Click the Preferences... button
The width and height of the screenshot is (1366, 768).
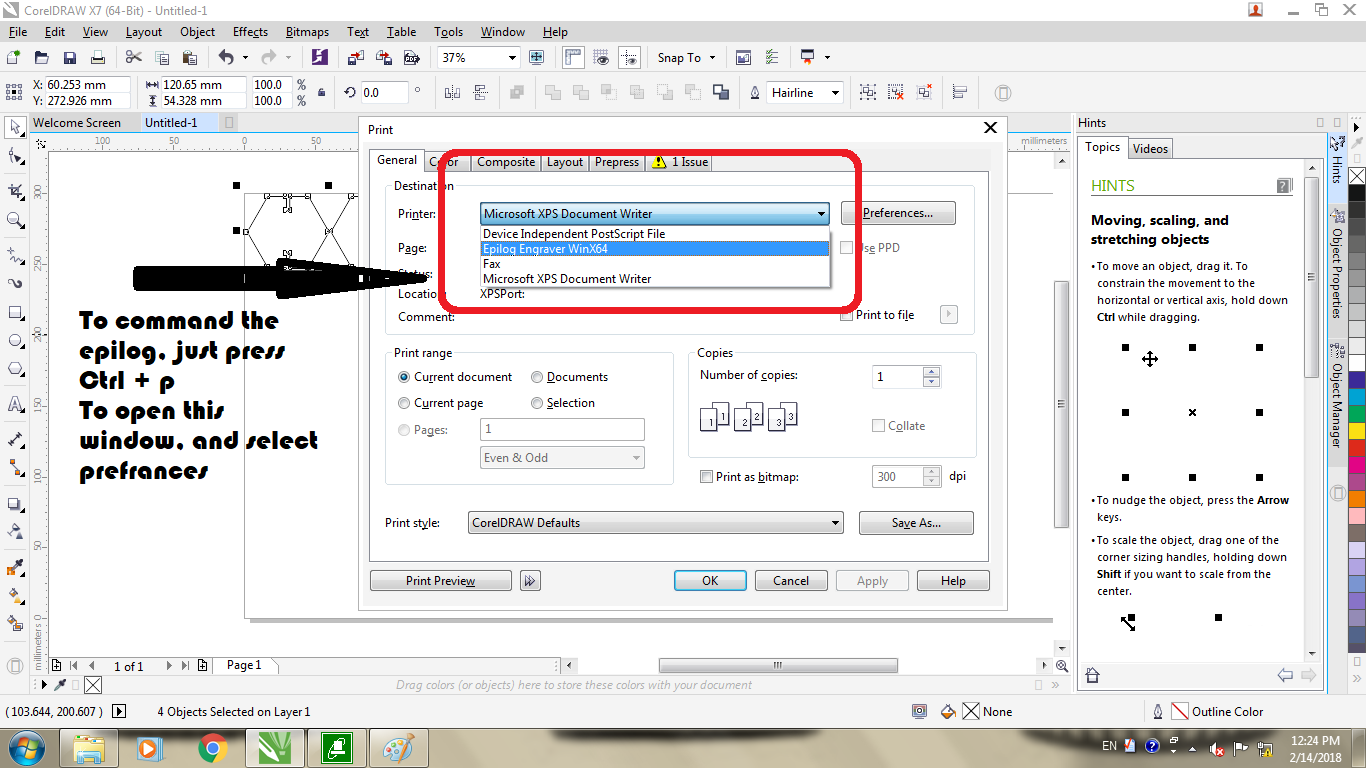click(x=898, y=213)
